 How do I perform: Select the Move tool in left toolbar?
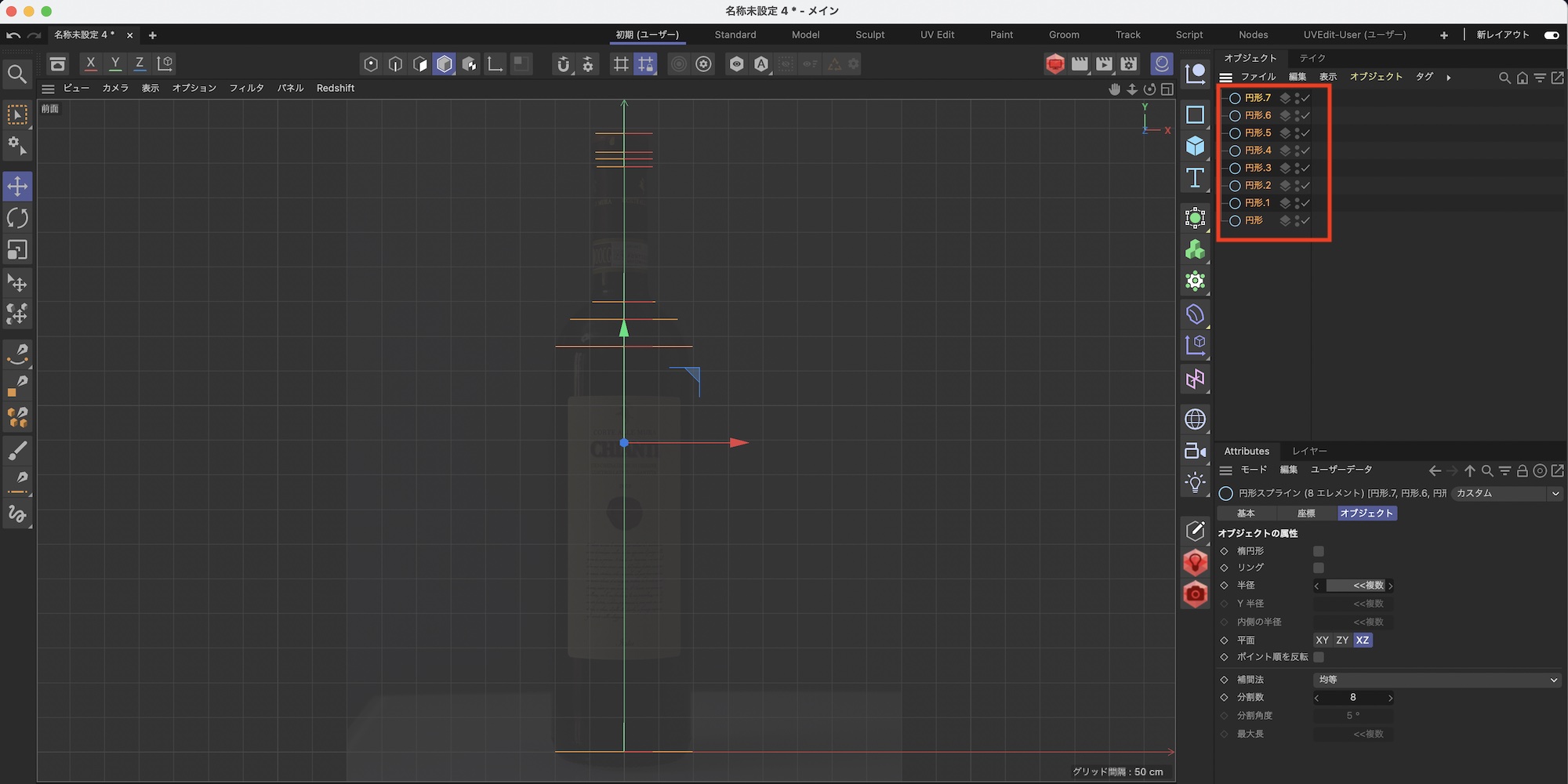click(x=17, y=187)
